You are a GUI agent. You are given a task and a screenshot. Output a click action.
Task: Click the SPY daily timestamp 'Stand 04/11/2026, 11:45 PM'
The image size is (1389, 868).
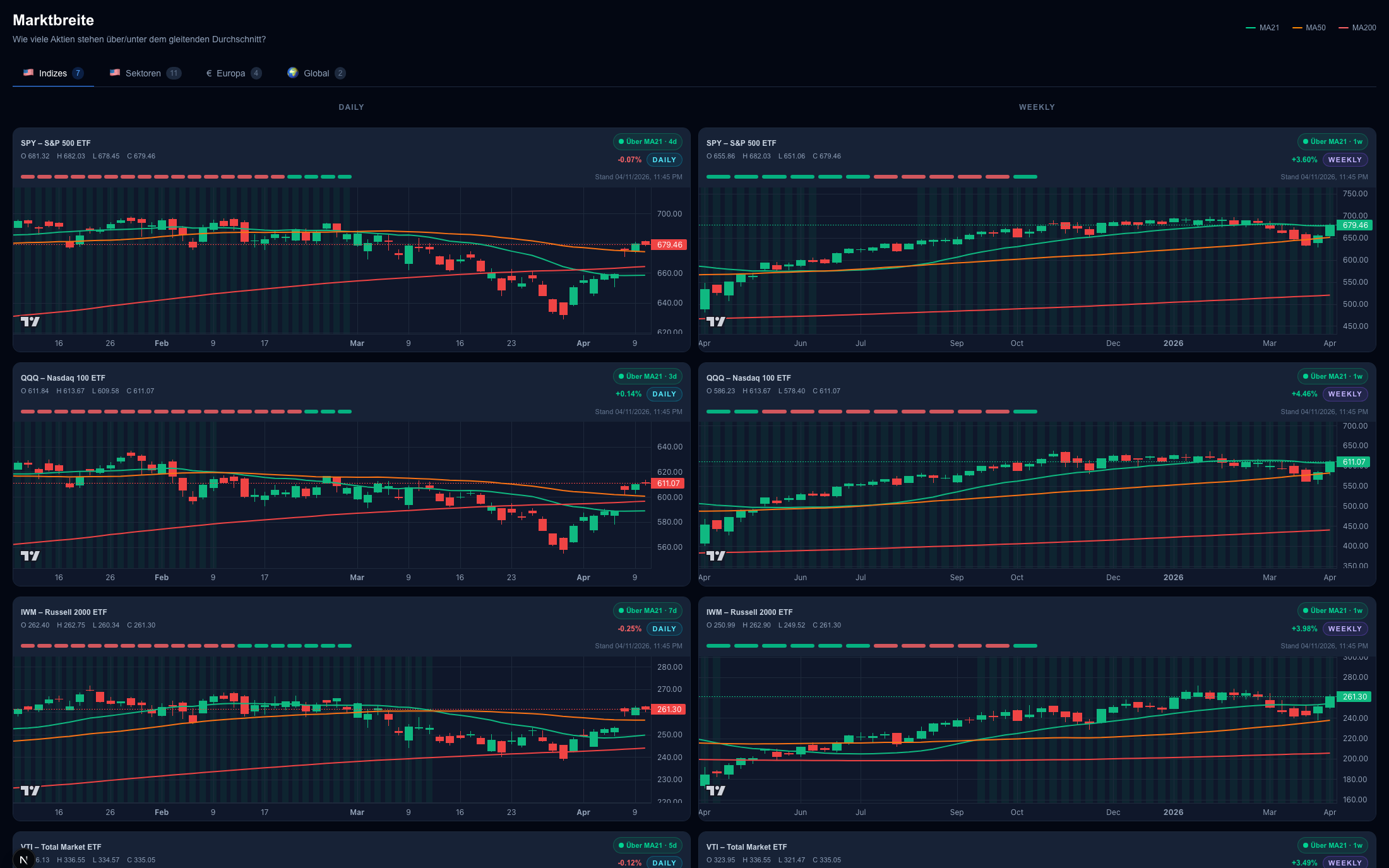coord(638,177)
